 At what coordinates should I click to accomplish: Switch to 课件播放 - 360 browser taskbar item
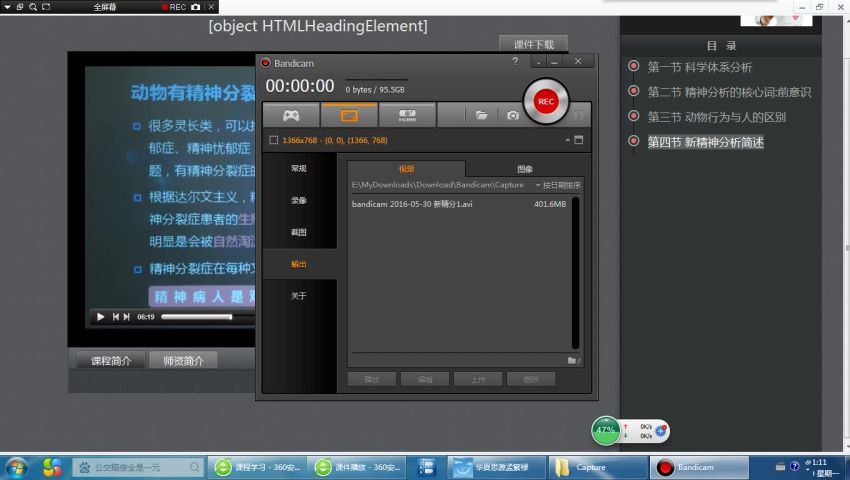coord(357,467)
